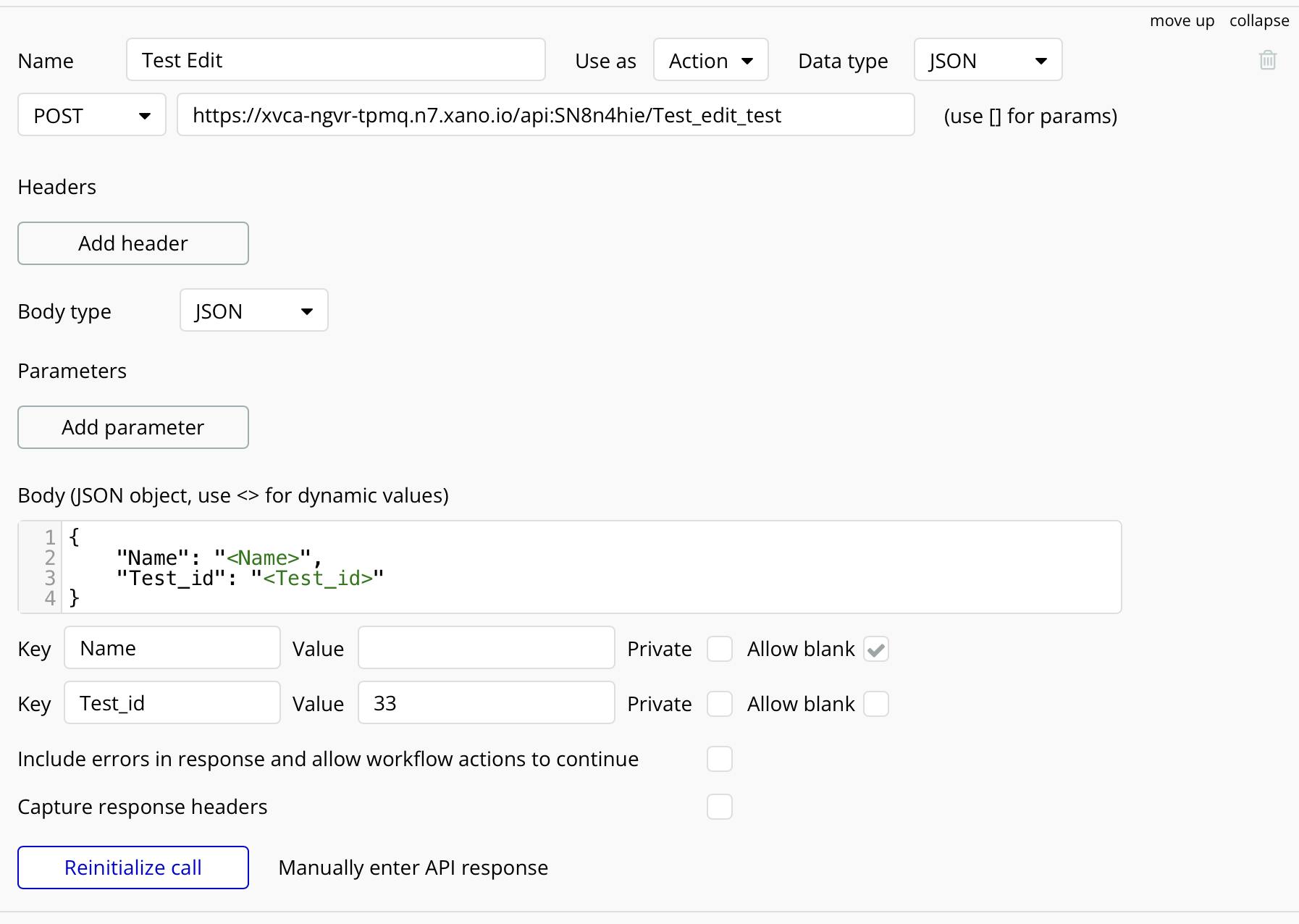
Task: Click the API URL input field
Action: tap(545, 115)
